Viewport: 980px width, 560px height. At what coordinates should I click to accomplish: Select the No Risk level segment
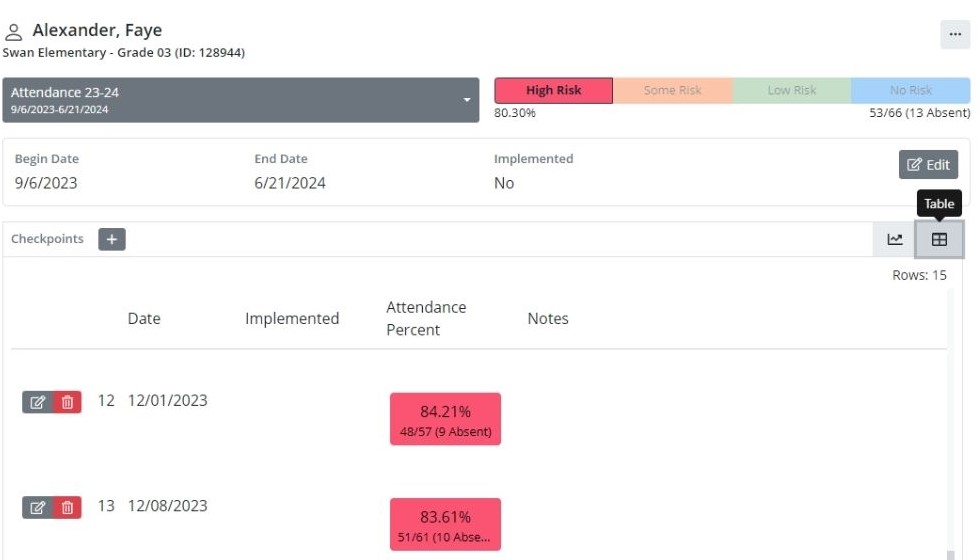[910, 90]
